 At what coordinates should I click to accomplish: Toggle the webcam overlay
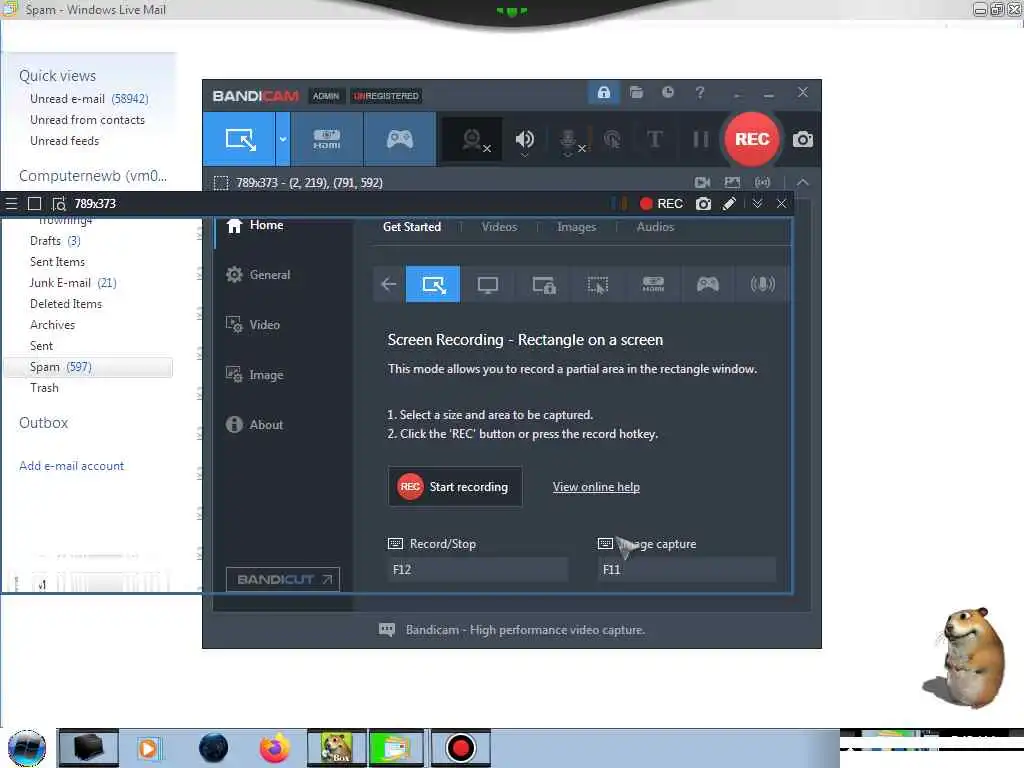(x=473, y=140)
